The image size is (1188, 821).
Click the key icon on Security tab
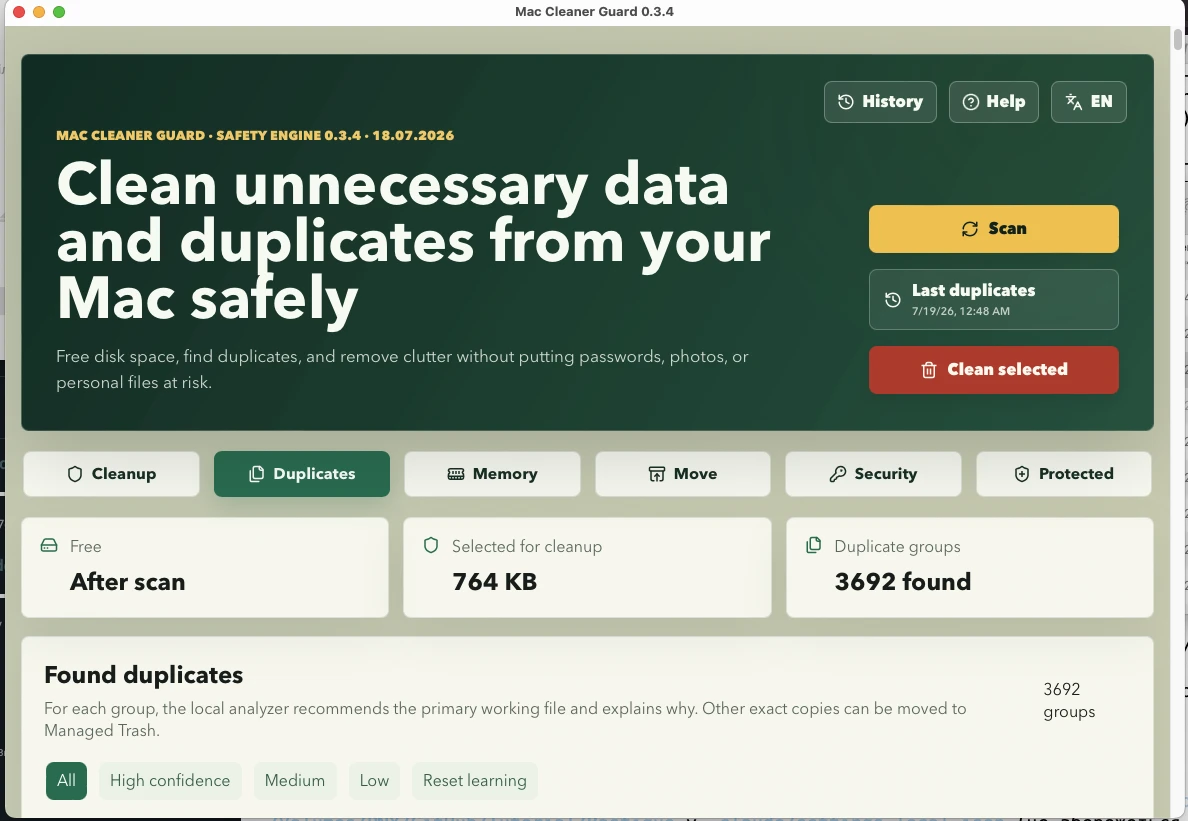coord(837,474)
